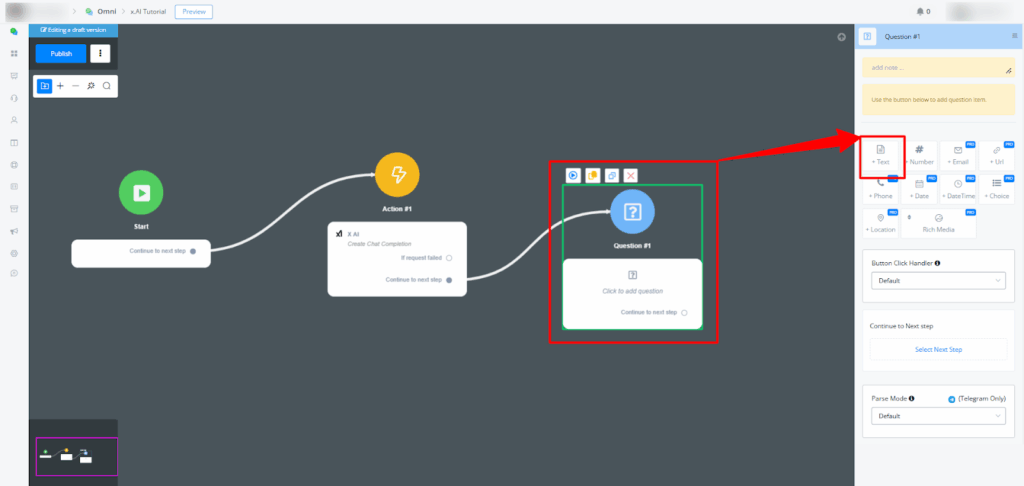Add a Rich Media question item
Image resolution: width=1024 pixels, height=486 pixels.
coord(938,223)
